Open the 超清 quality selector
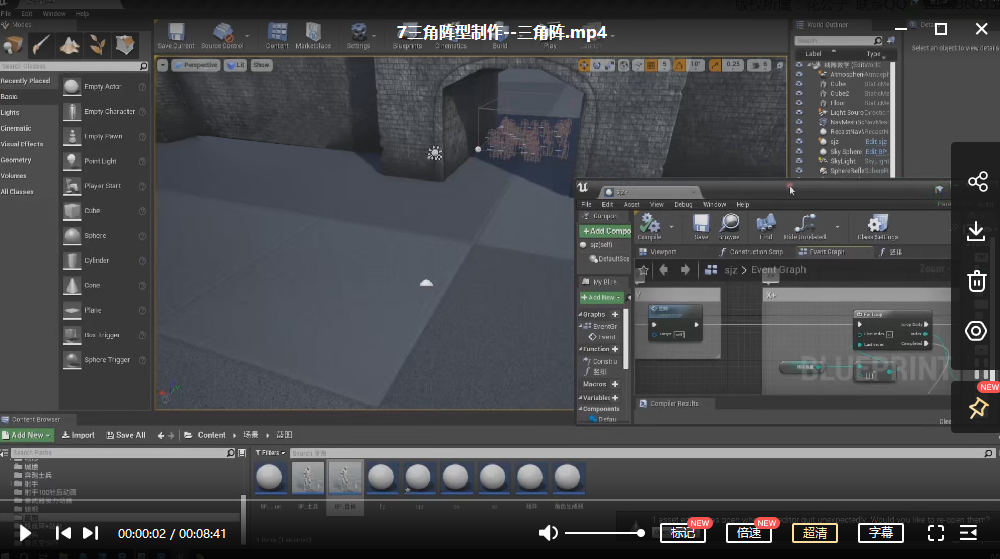This screenshot has width=1000, height=559. point(815,533)
